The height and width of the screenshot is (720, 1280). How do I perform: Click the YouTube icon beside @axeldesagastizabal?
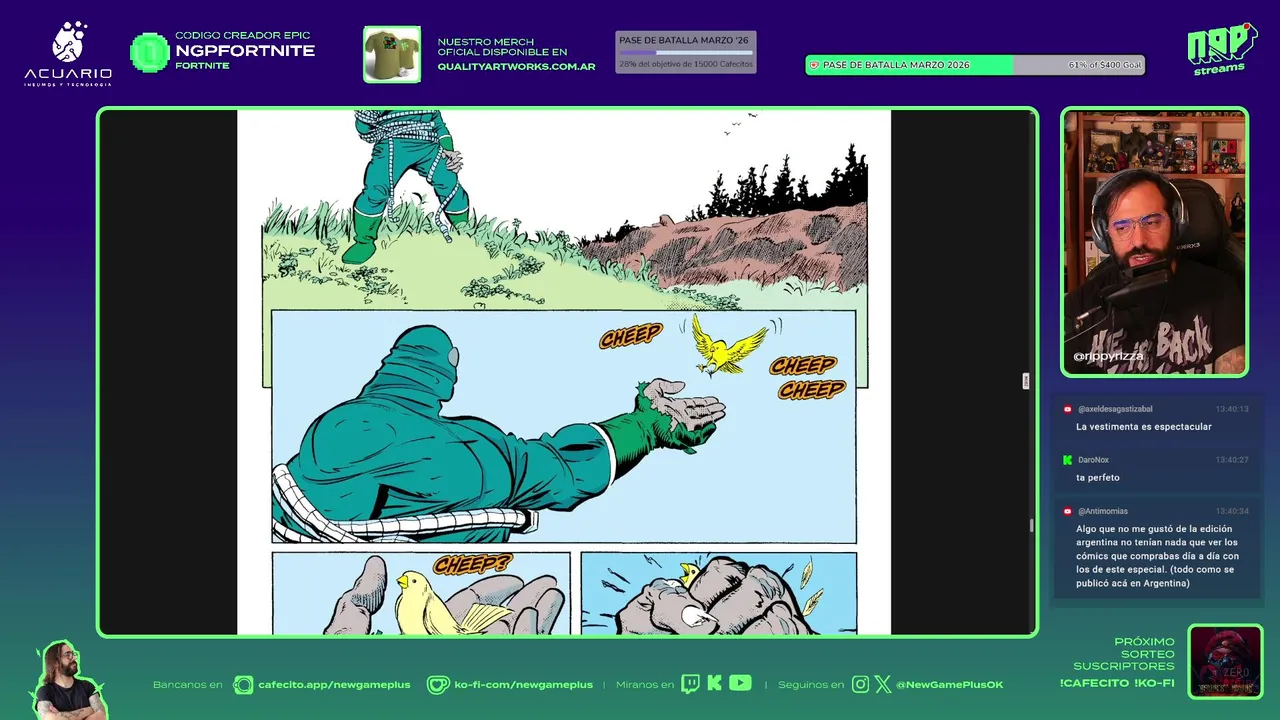[x=1068, y=409]
